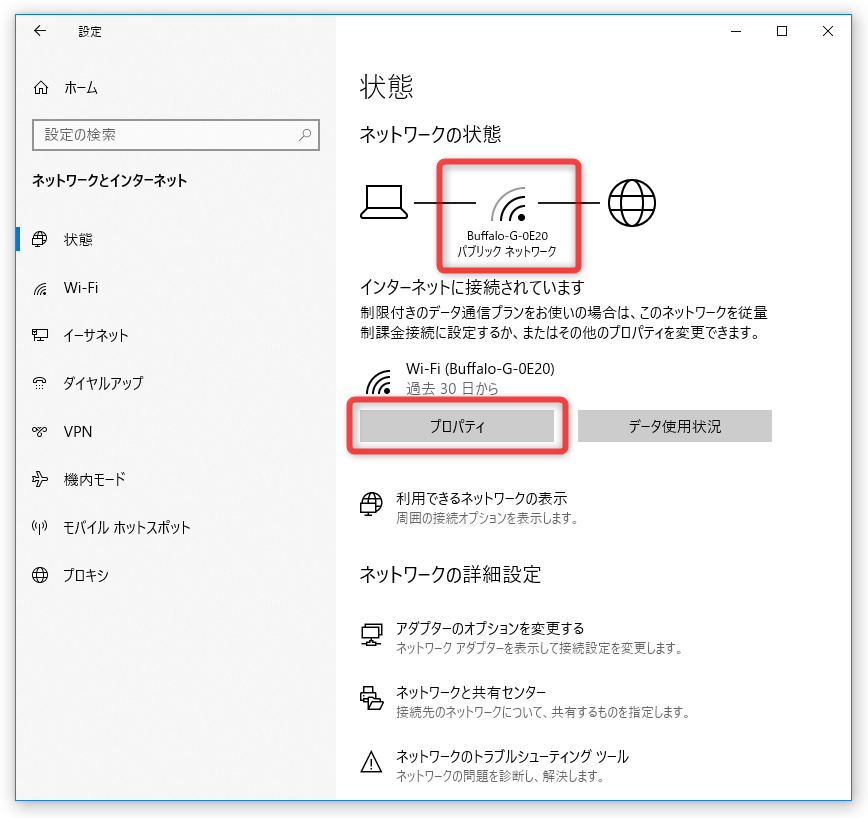
Task: Click the Wi-Fi signal icon in network diagram
Action: click(509, 204)
